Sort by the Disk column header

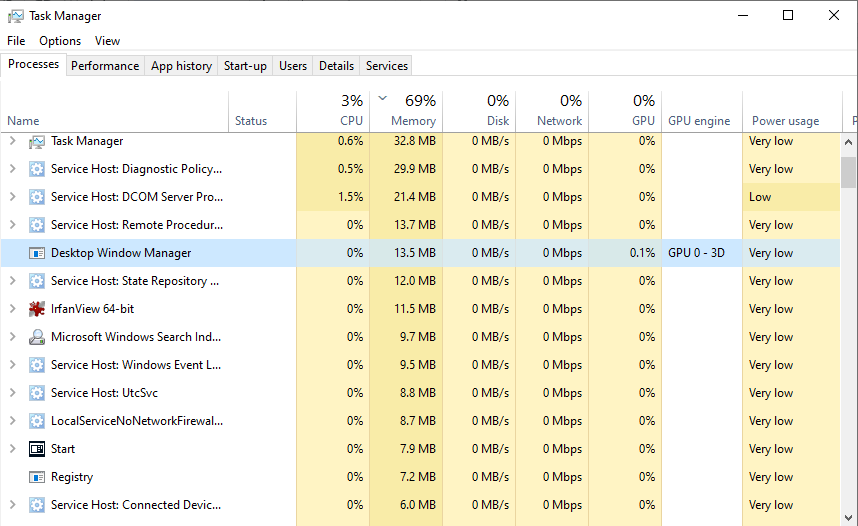(x=479, y=112)
